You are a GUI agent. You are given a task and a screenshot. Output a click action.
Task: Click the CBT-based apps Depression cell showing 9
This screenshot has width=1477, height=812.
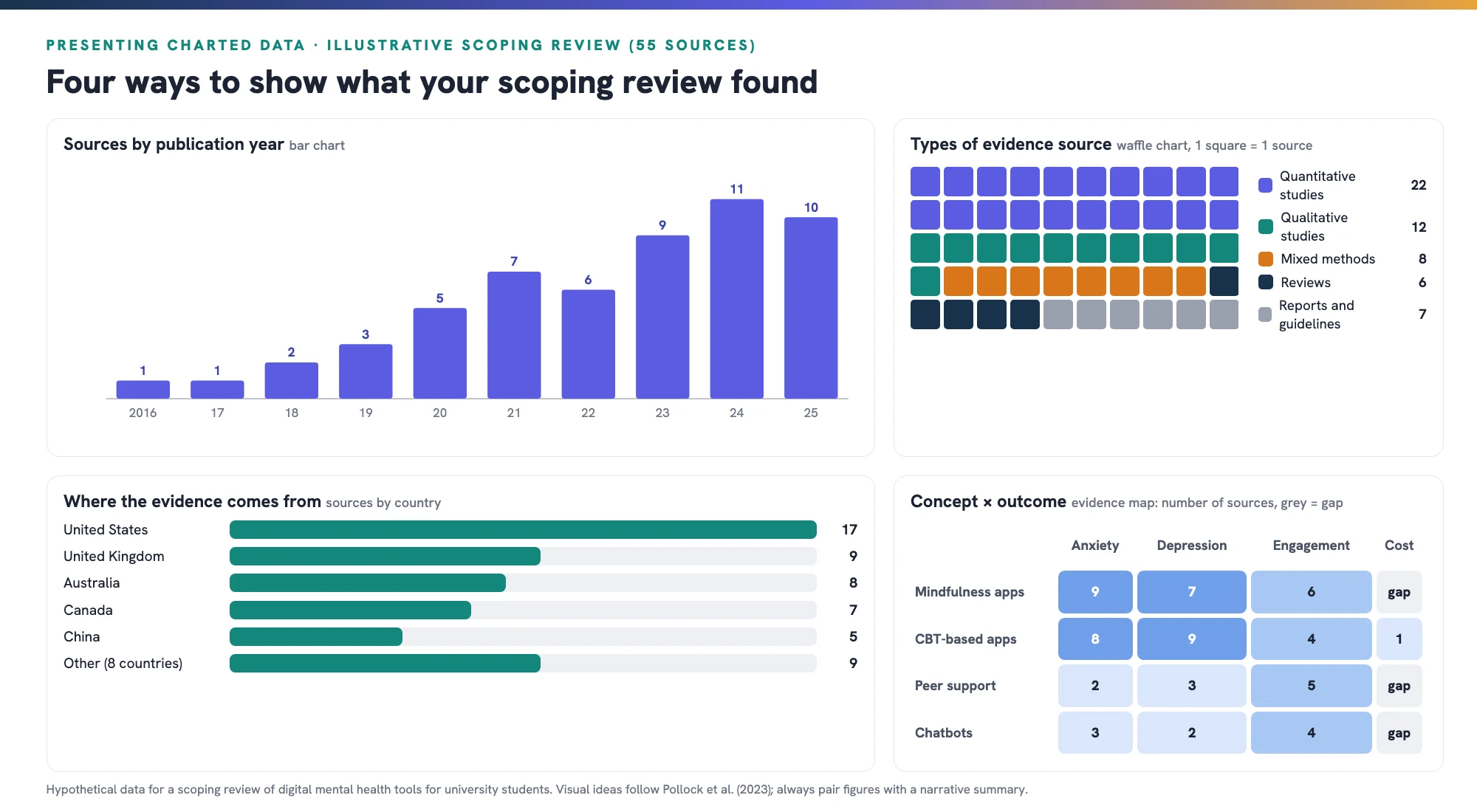pos(1192,639)
